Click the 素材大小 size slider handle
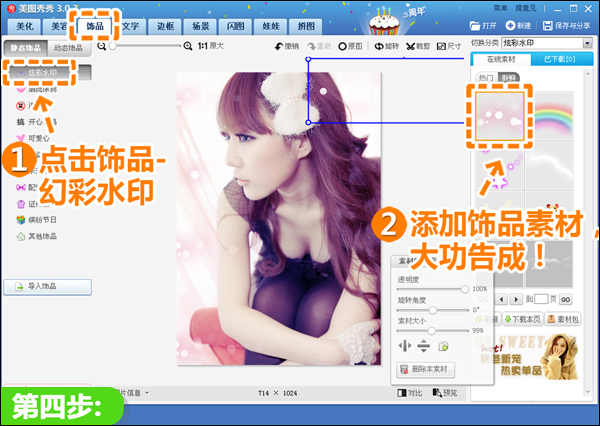The image size is (600, 426). click(x=432, y=330)
